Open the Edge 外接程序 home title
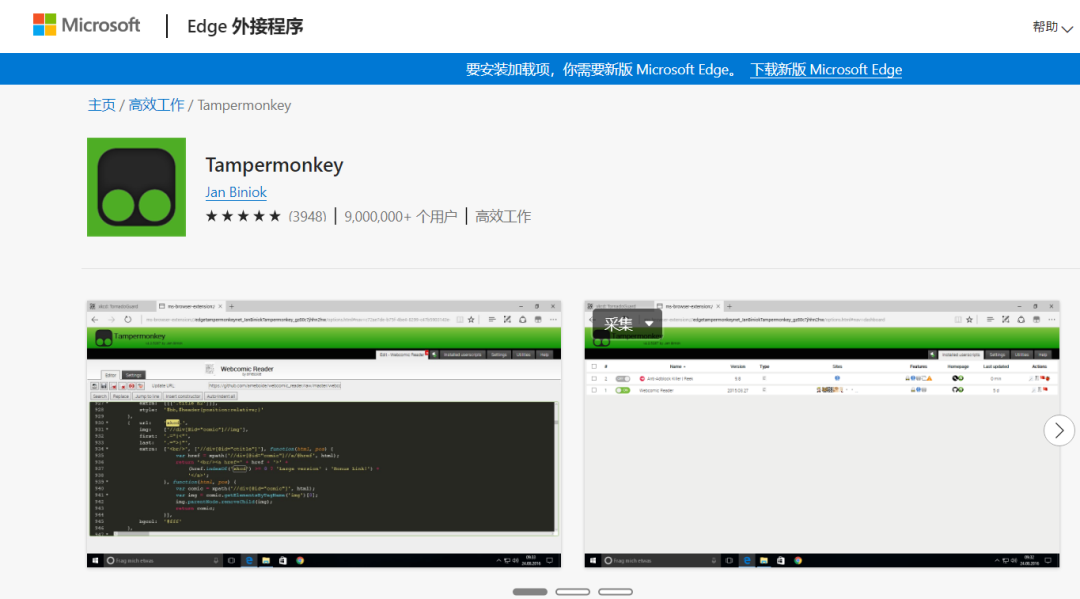This screenshot has width=1080, height=599. tap(245, 26)
